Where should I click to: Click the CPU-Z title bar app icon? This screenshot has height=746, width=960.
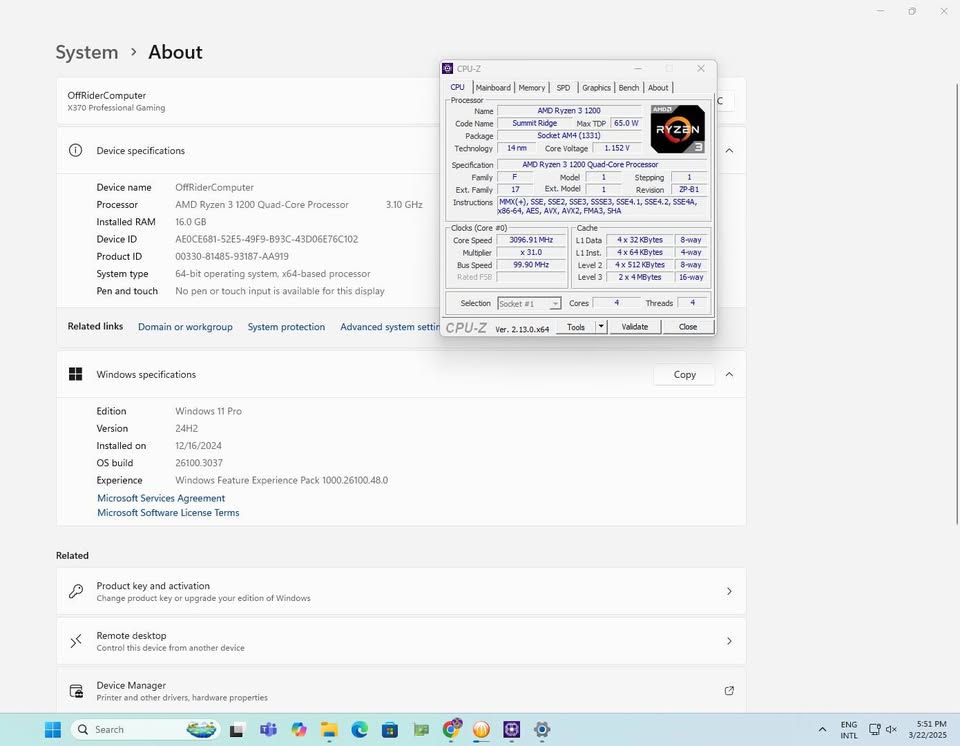448,69
